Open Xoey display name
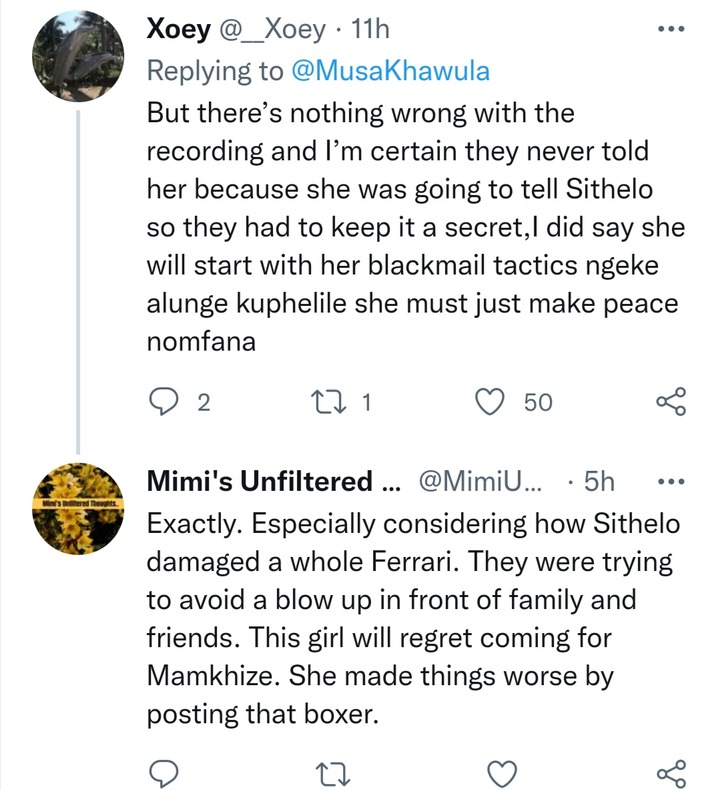 pyautogui.click(x=179, y=29)
